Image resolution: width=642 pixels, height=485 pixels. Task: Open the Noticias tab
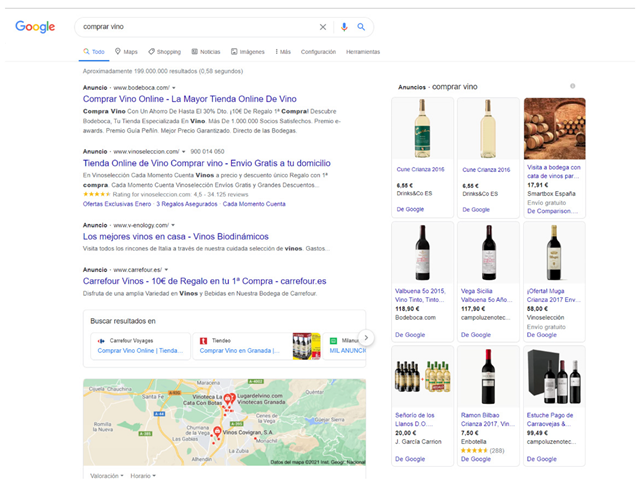206,51
